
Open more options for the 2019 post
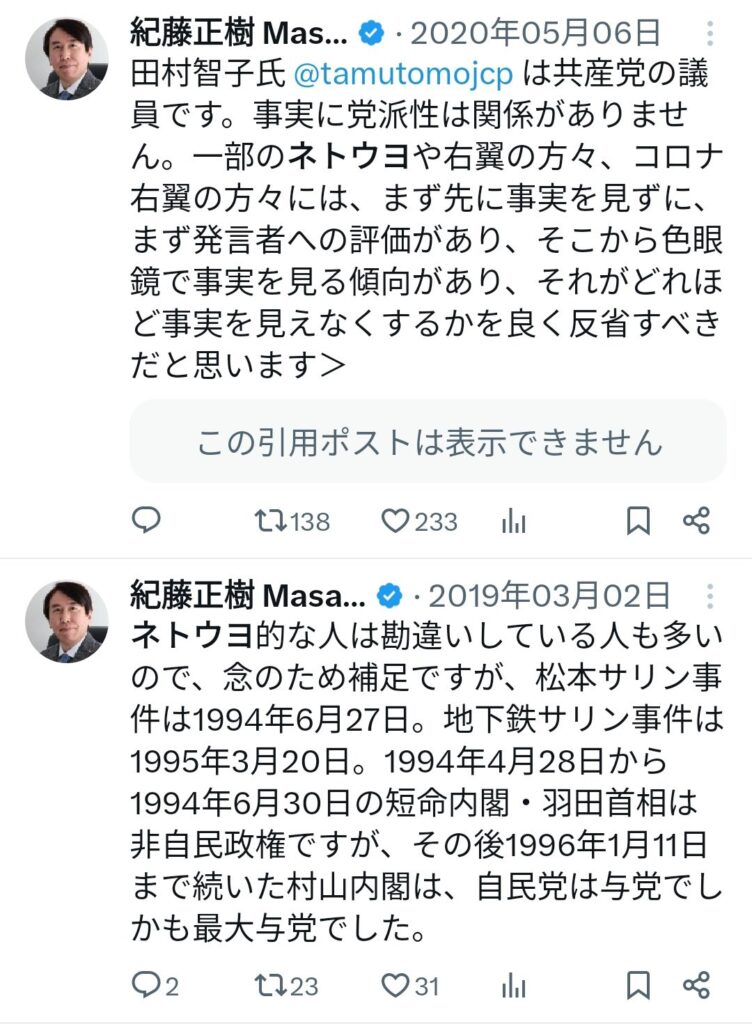[x=710, y=597]
